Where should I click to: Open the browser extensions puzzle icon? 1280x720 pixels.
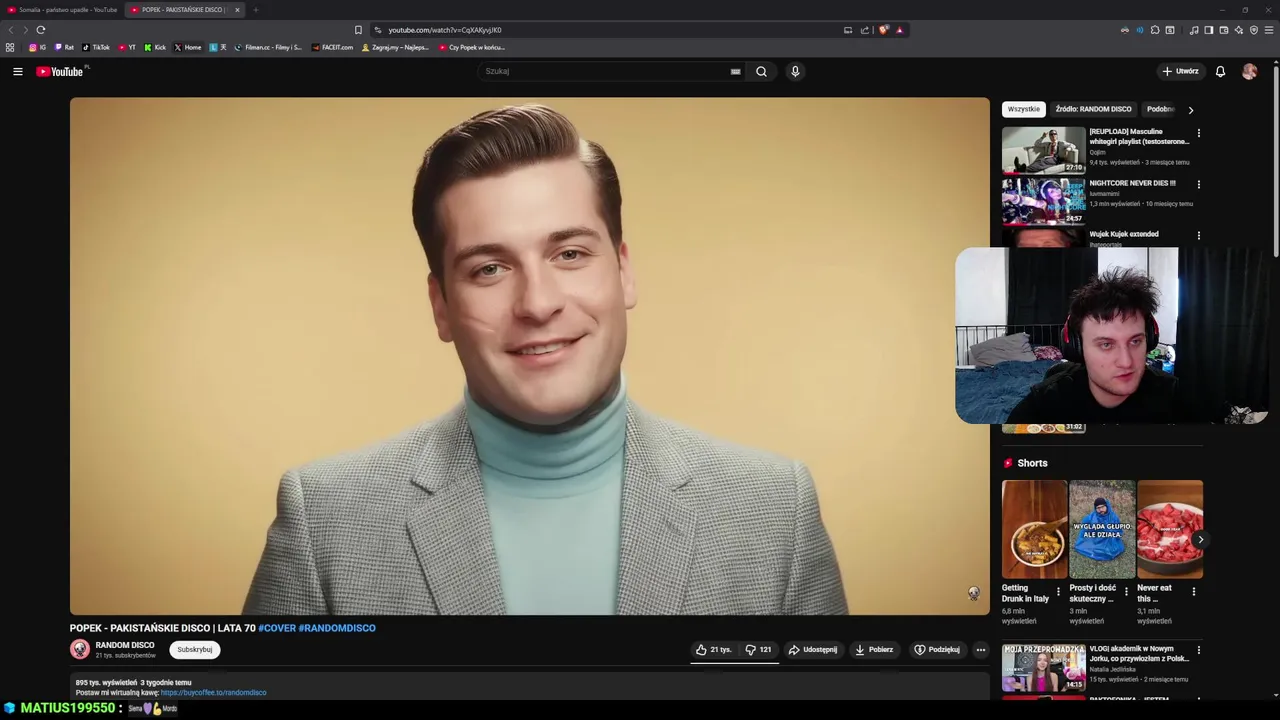click(x=1155, y=30)
